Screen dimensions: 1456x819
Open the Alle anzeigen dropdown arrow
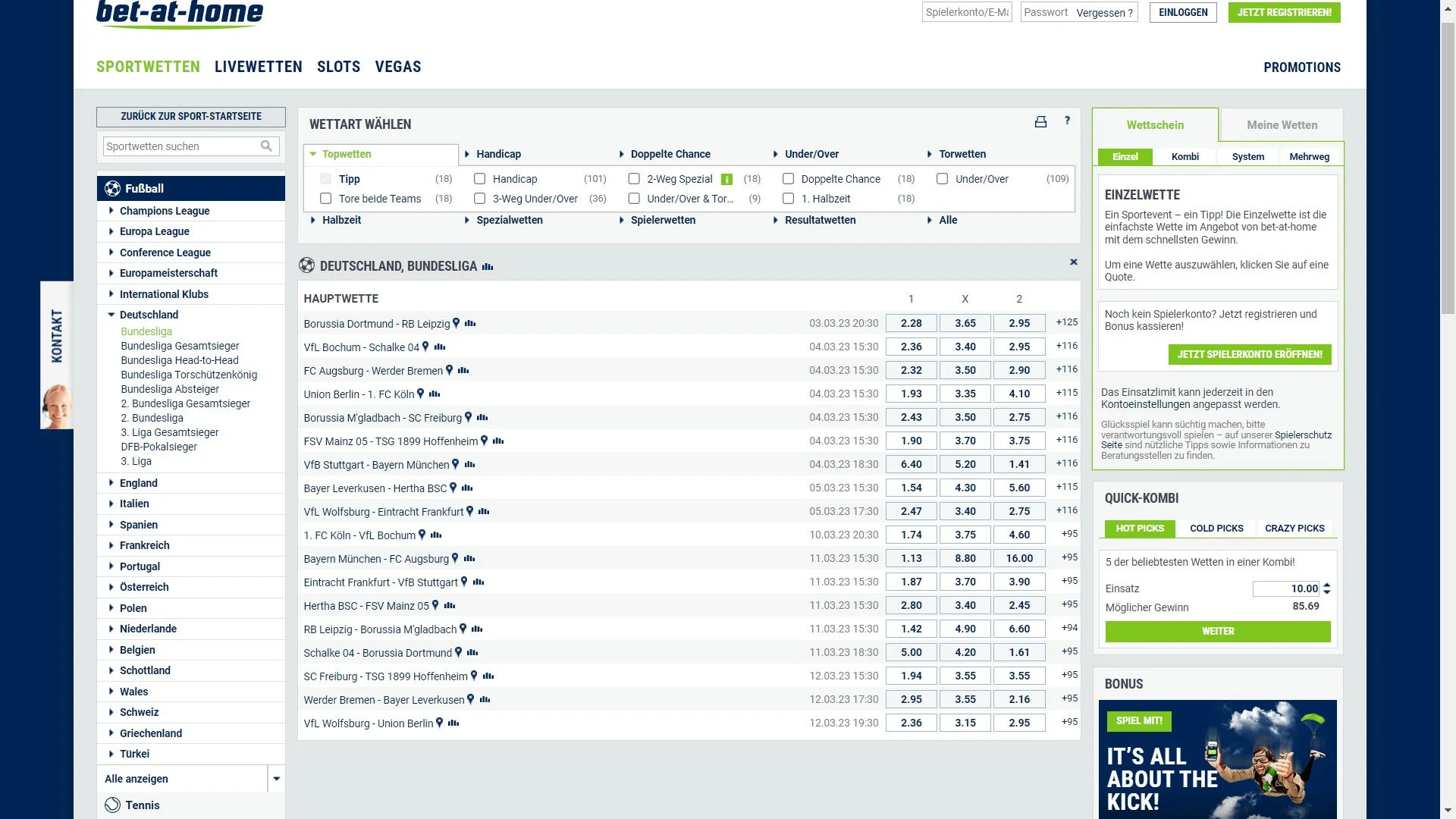pyautogui.click(x=277, y=779)
